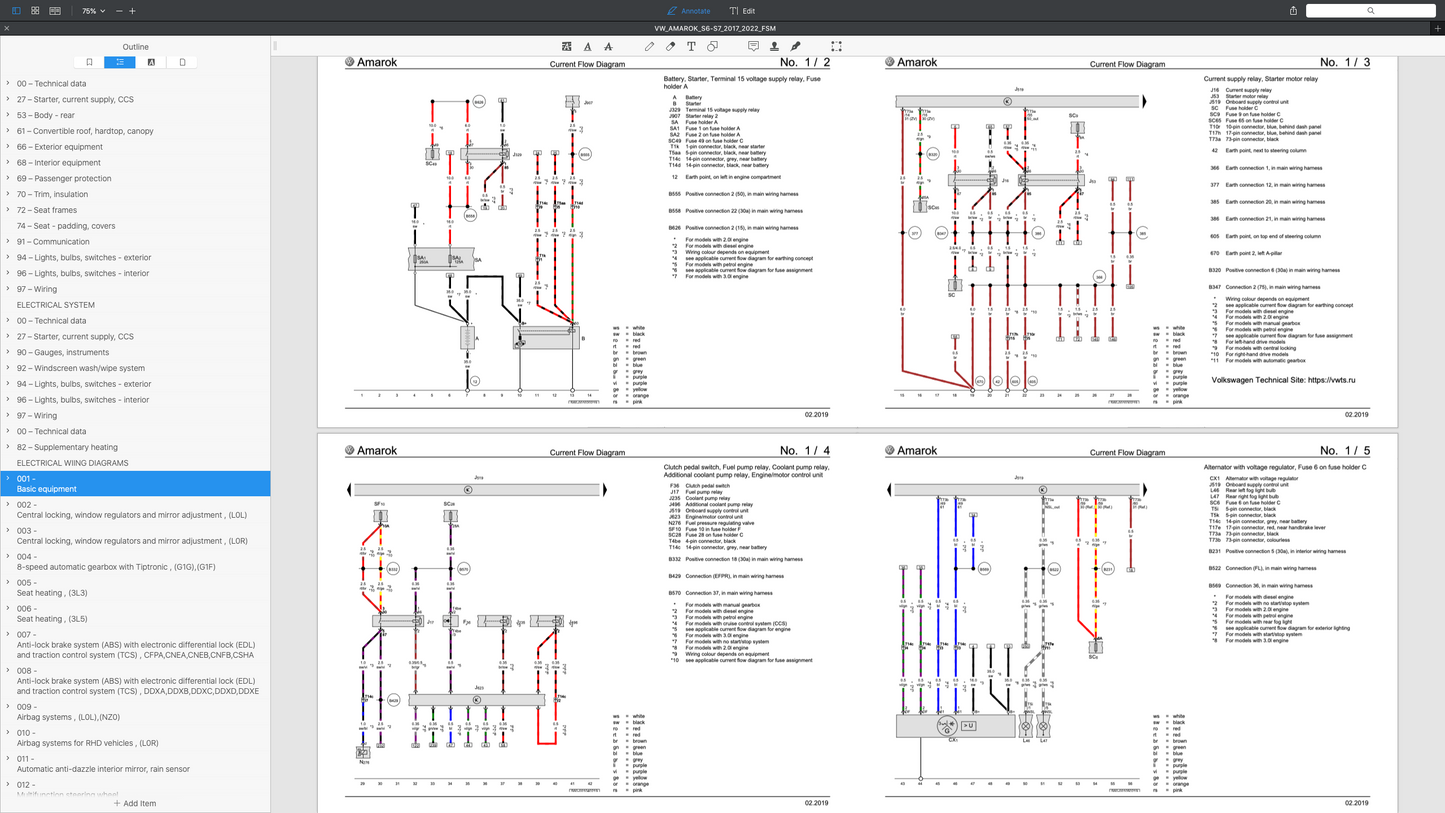Select the strikethrough text tool
Image resolution: width=1445 pixels, height=813 pixels.
tap(608, 46)
